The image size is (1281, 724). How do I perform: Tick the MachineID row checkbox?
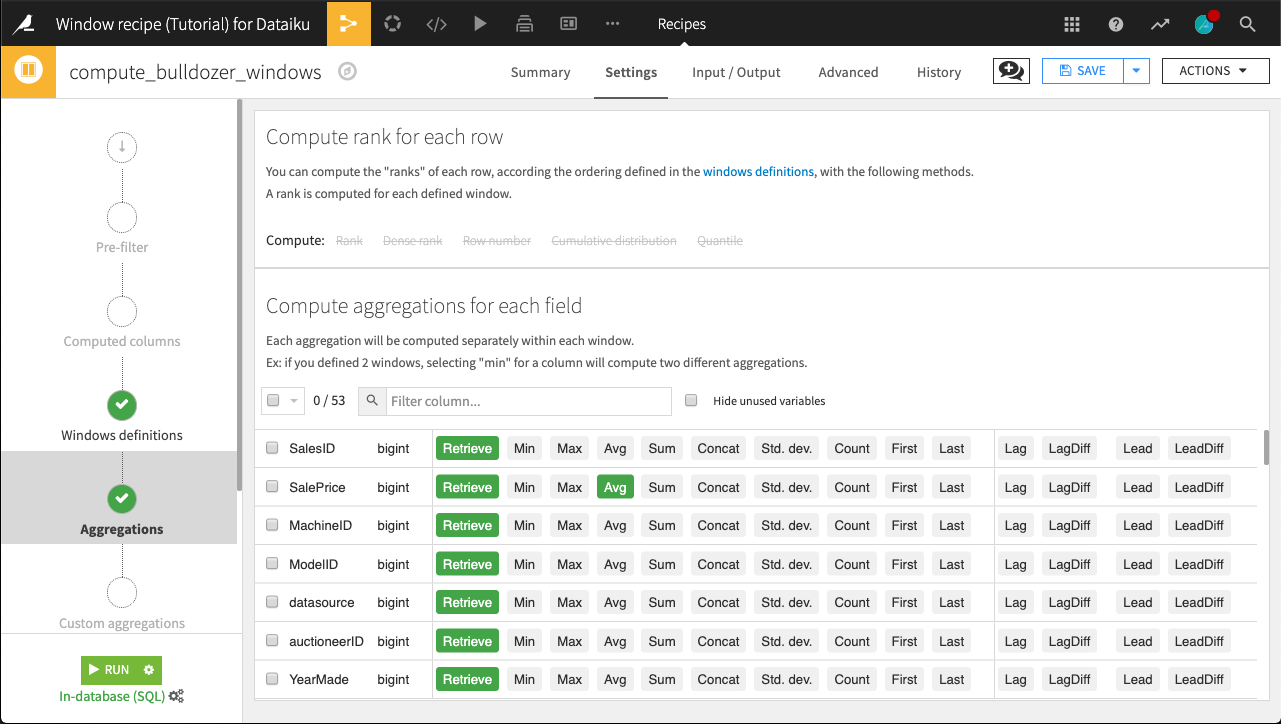click(x=272, y=525)
